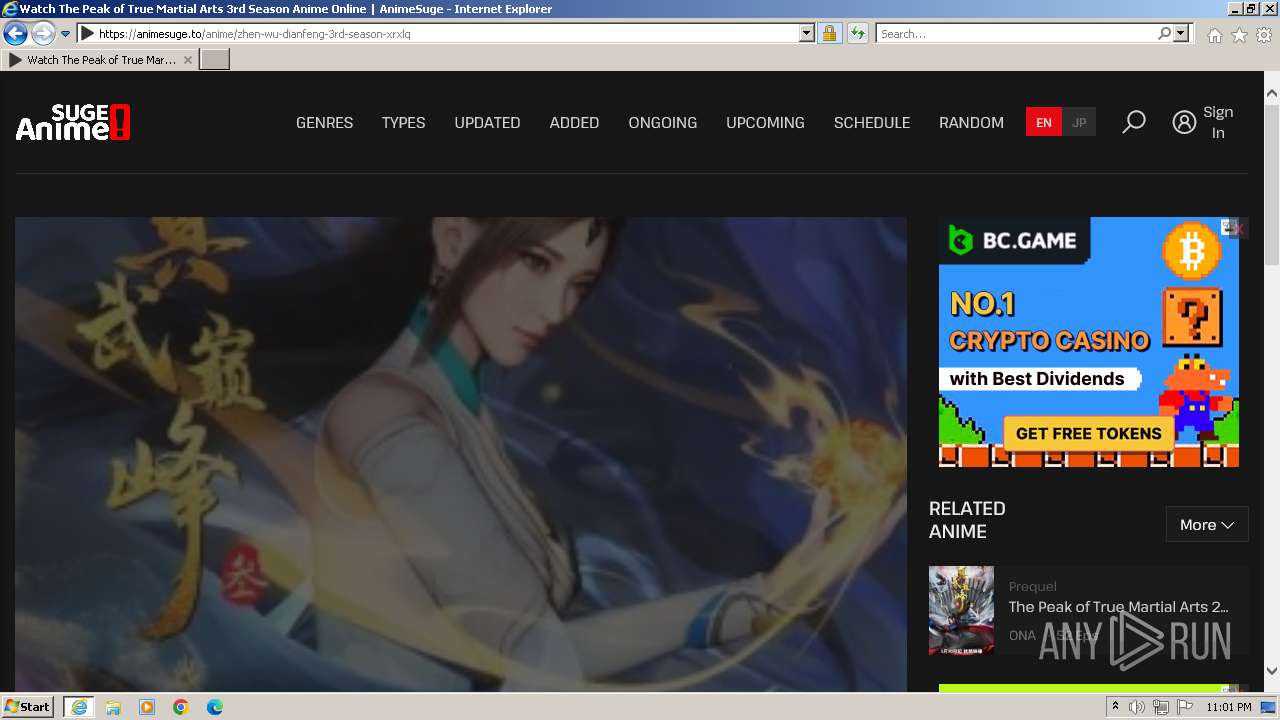
Task: Expand the address bar autocomplete dropdown
Action: coord(807,33)
